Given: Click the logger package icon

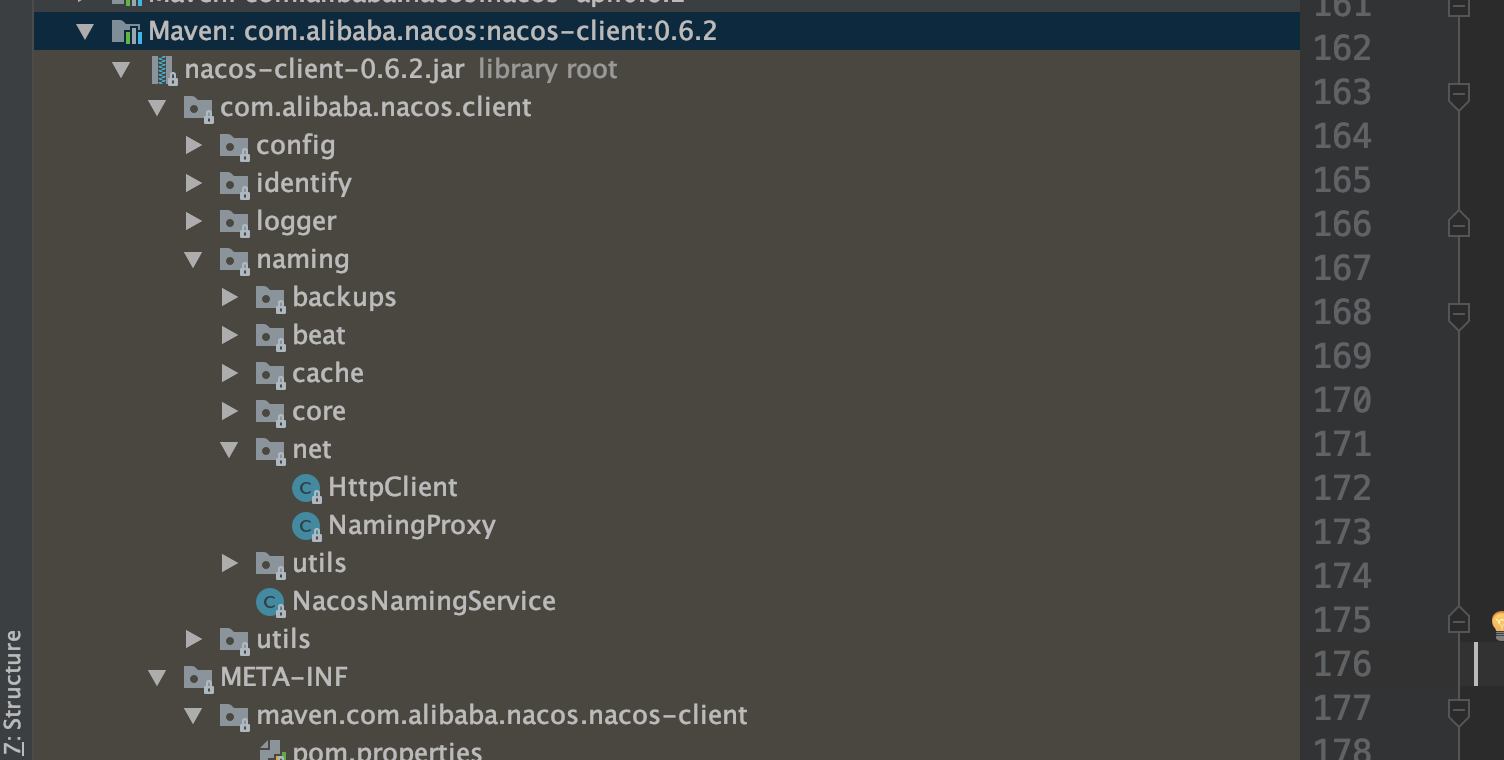Looking at the screenshot, I should (x=233, y=221).
